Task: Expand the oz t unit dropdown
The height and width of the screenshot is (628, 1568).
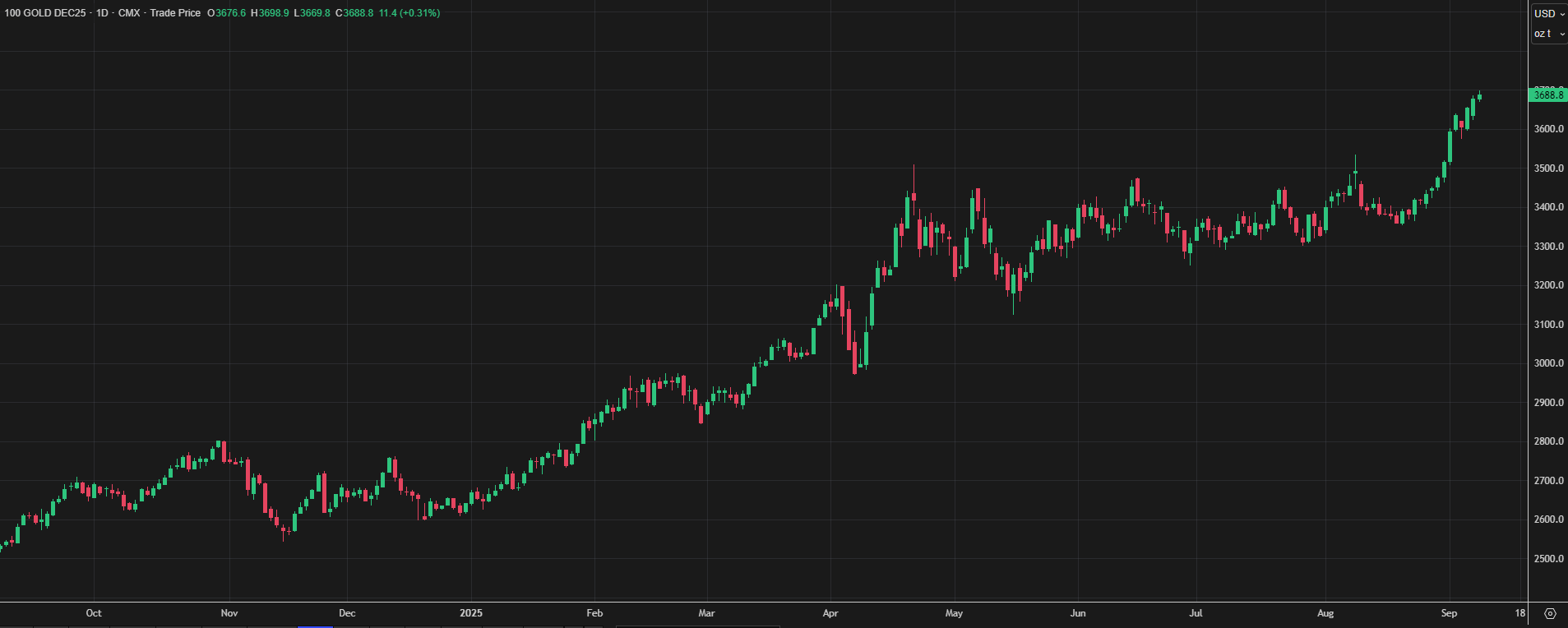Action: tap(1549, 34)
